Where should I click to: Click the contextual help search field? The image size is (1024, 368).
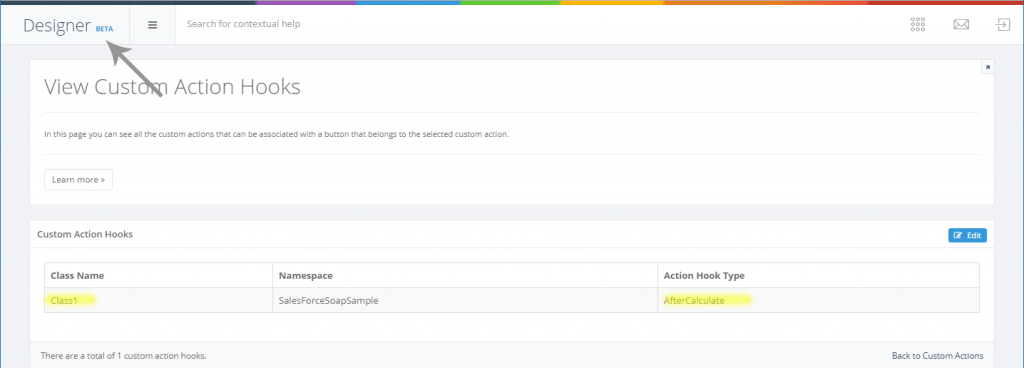tap(244, 24)
